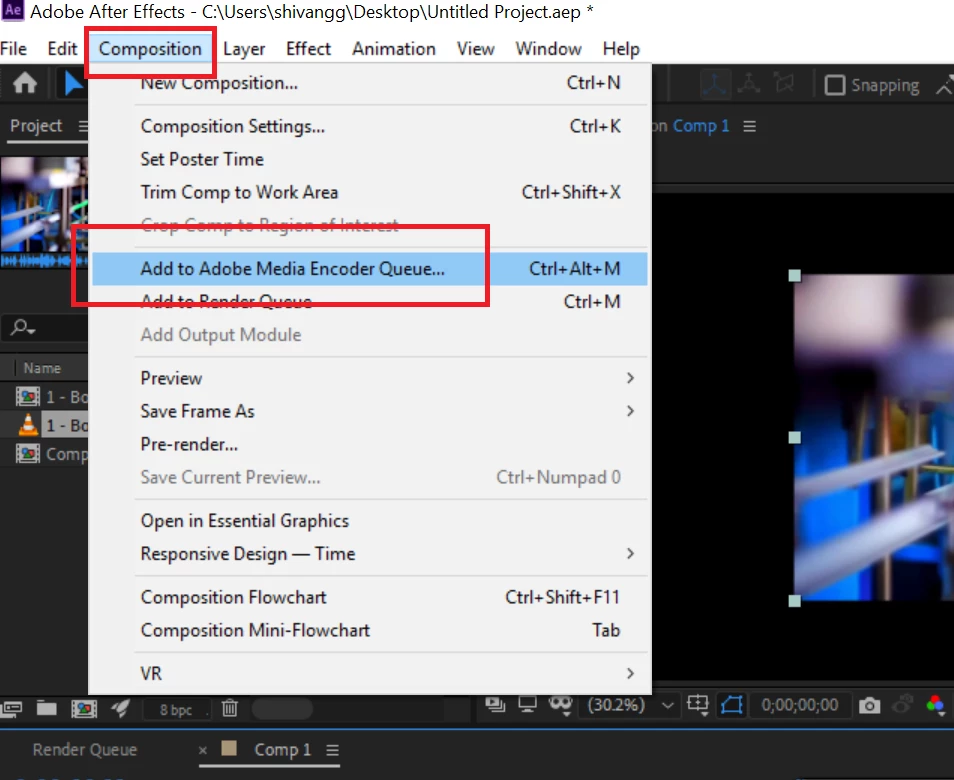The height and width of the screenshot is (780, 954).
Task: Open the Layer menu
Action: (244, 49)
